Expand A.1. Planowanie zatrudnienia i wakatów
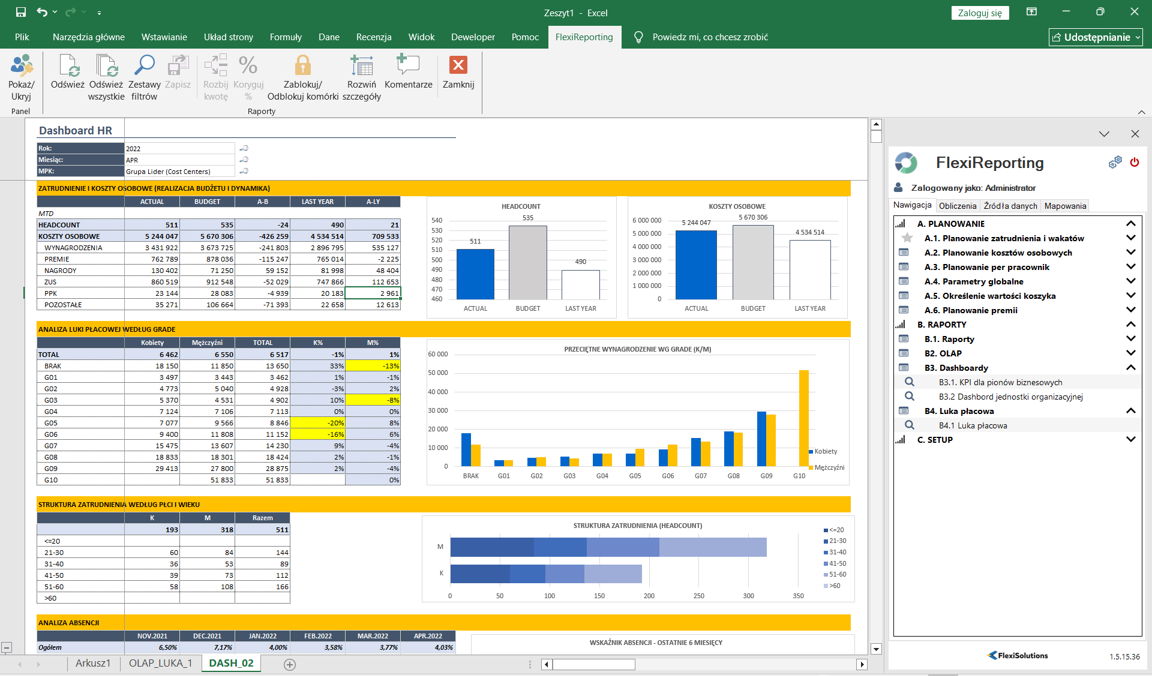The height and width of the screenshot is (676, 1152). coord(1130,239)
